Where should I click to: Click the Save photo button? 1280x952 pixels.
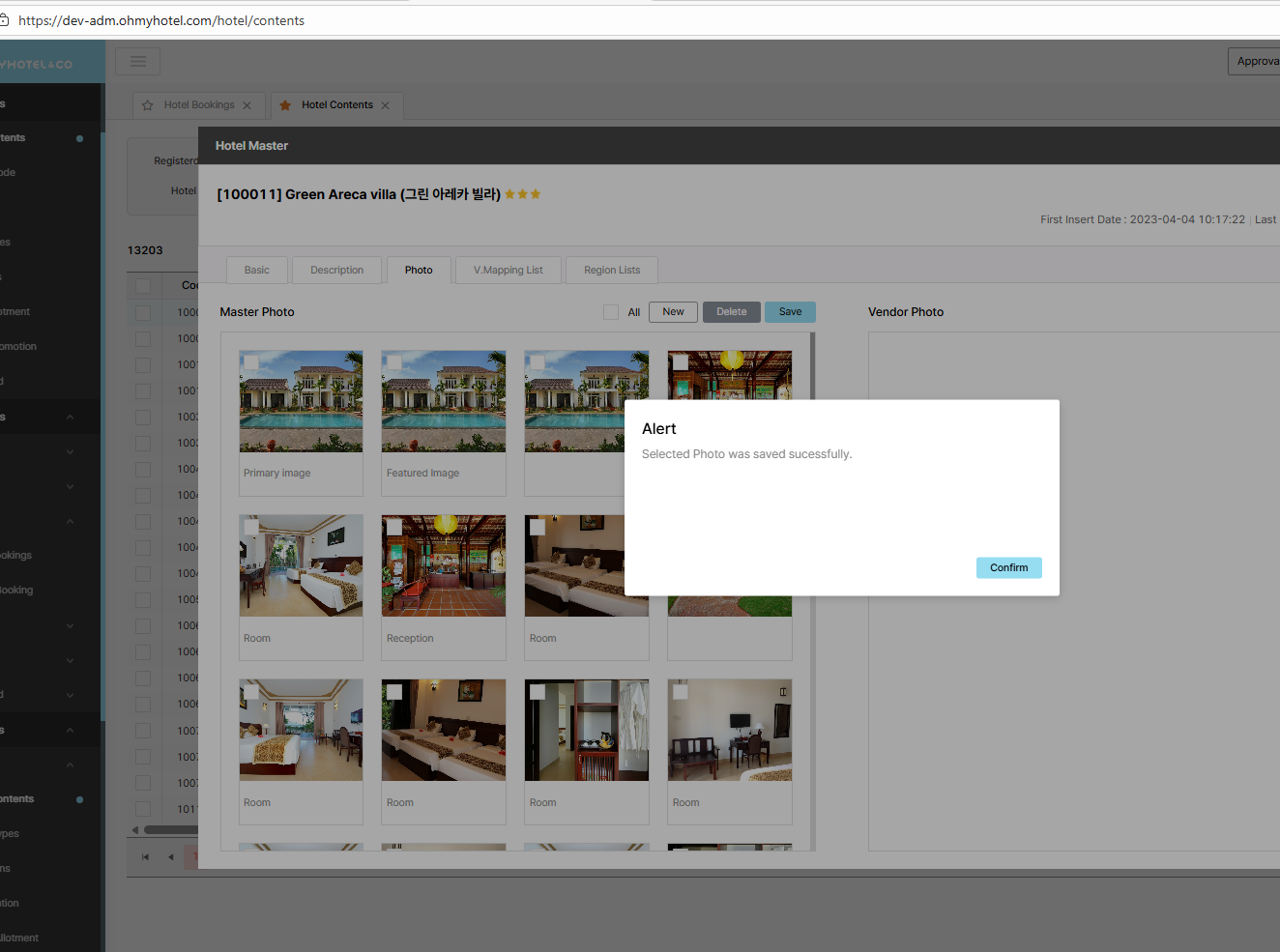click(791, 312)
